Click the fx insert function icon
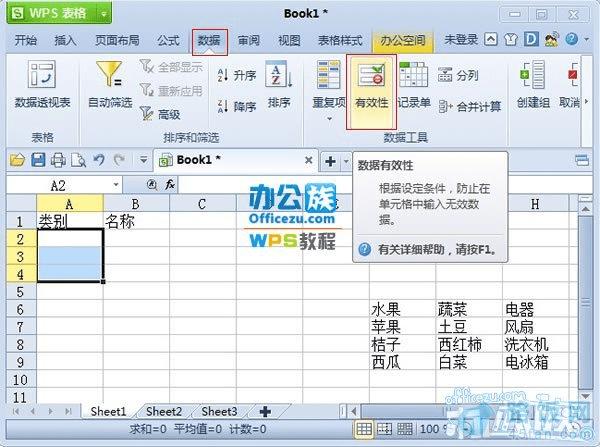The width and height of the screenshot is (600, 447). 170,185
